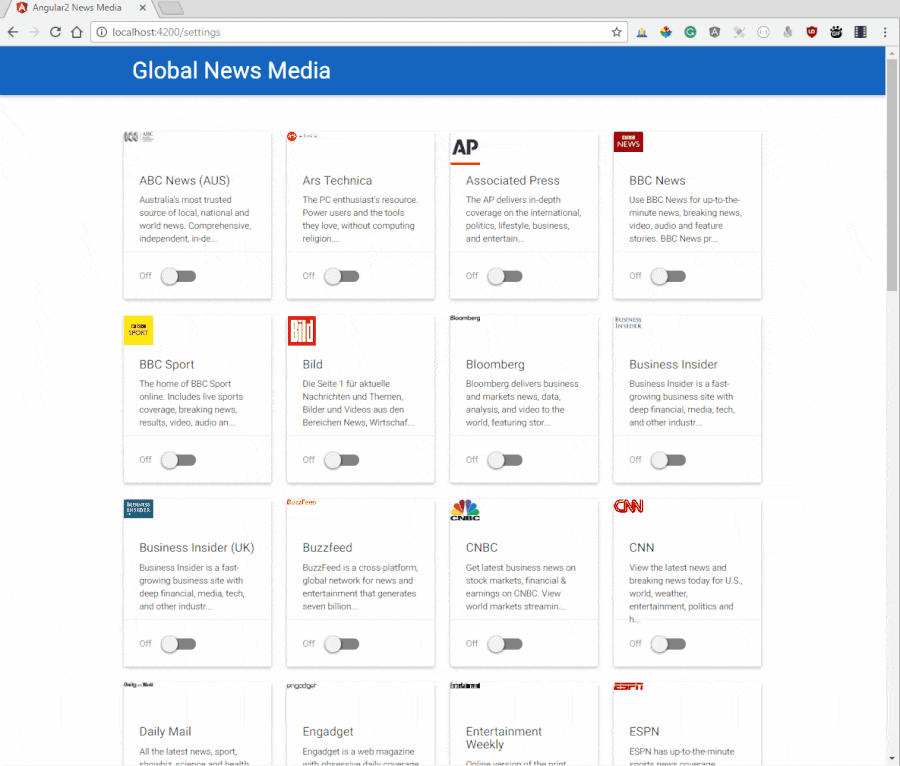Turn on the Buzzfeed toggle
The width and height of the screenshot is (900, 766).
pyautogui.click(x=342, y=644)
